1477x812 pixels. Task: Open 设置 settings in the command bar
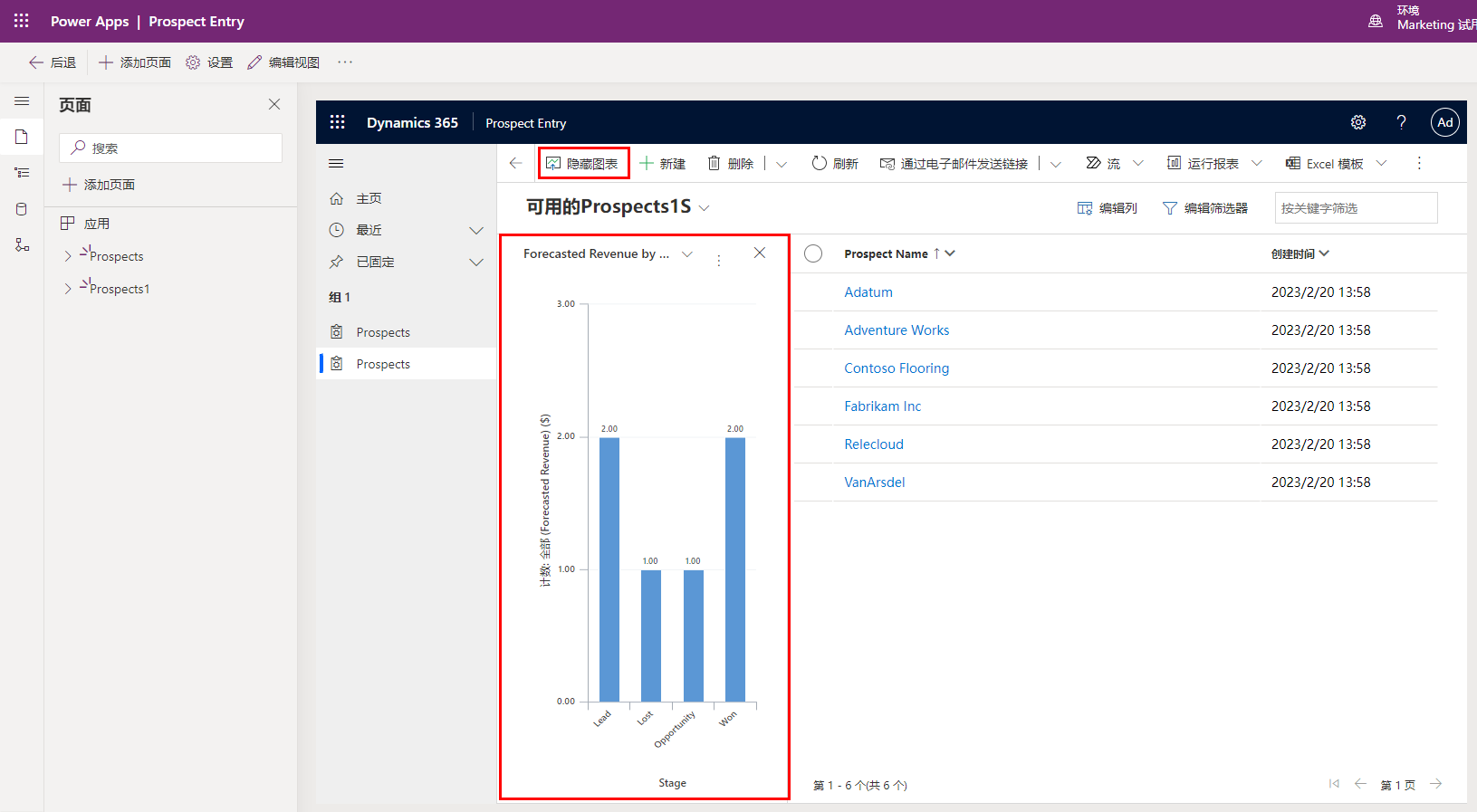pyautogui.click(x=209, y=62)
